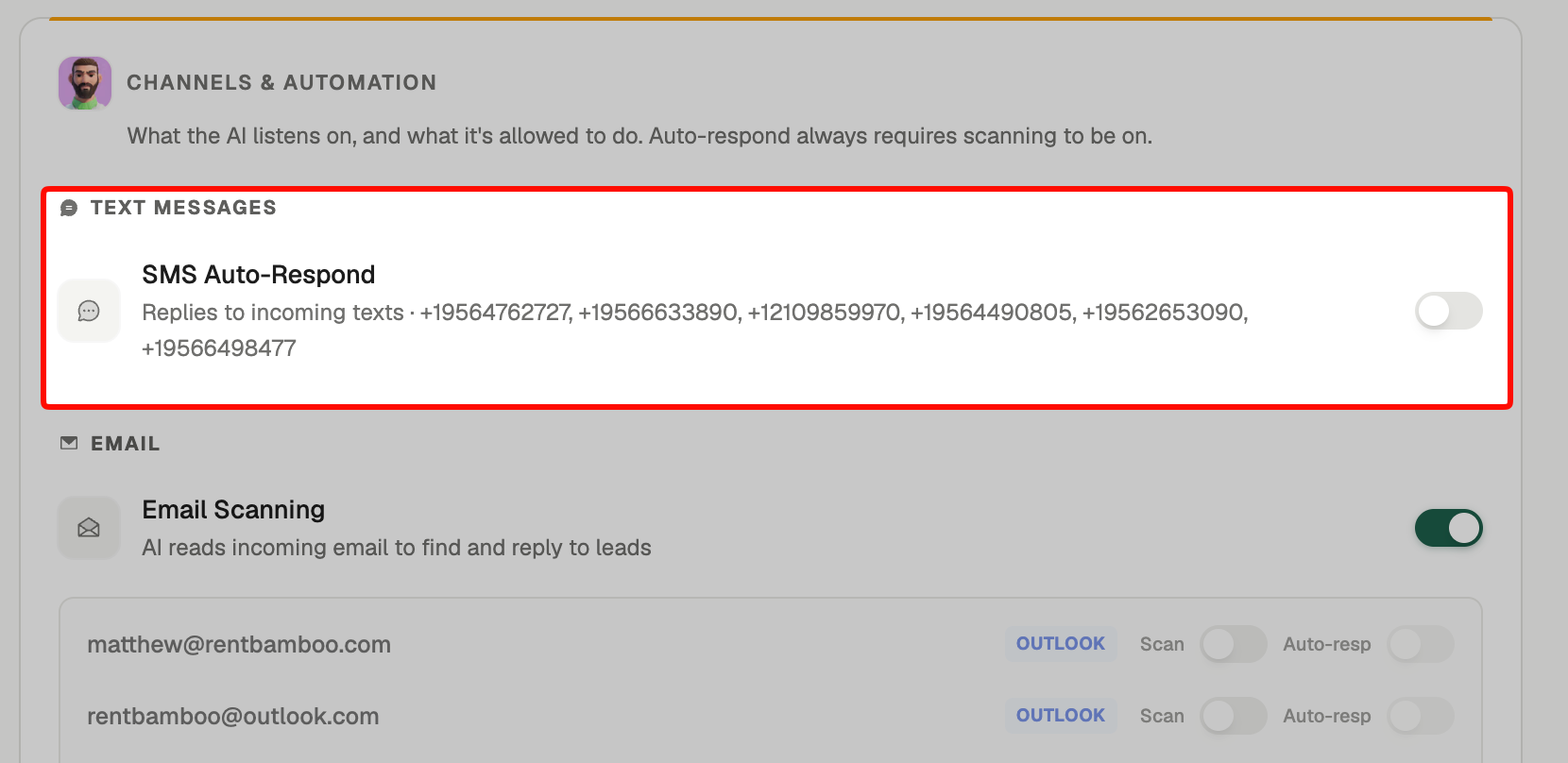The image size is (1568, 763).
Task: Select the matthew@rentbamboo.com email address
Action: tap(239, 645)
